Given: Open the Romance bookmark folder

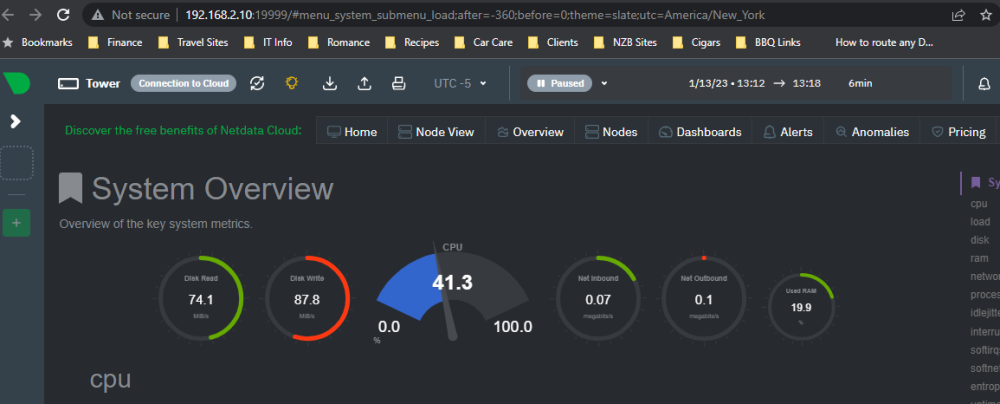Looking at the screenshot, I should pyautogui.click(x=339, y=43).
